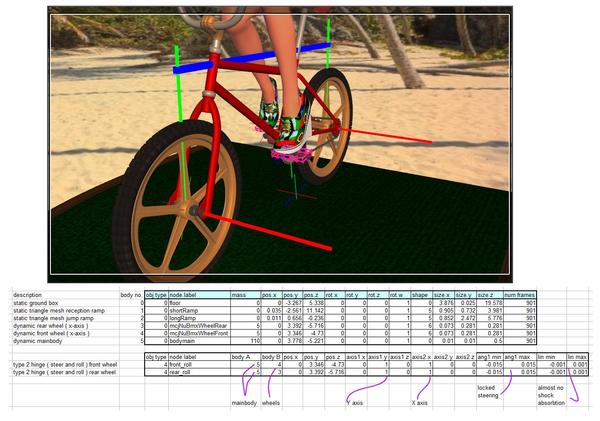This screenshot has width=600, height=421.
Task: Click the 'size z' column header
Action: point(490,295)
